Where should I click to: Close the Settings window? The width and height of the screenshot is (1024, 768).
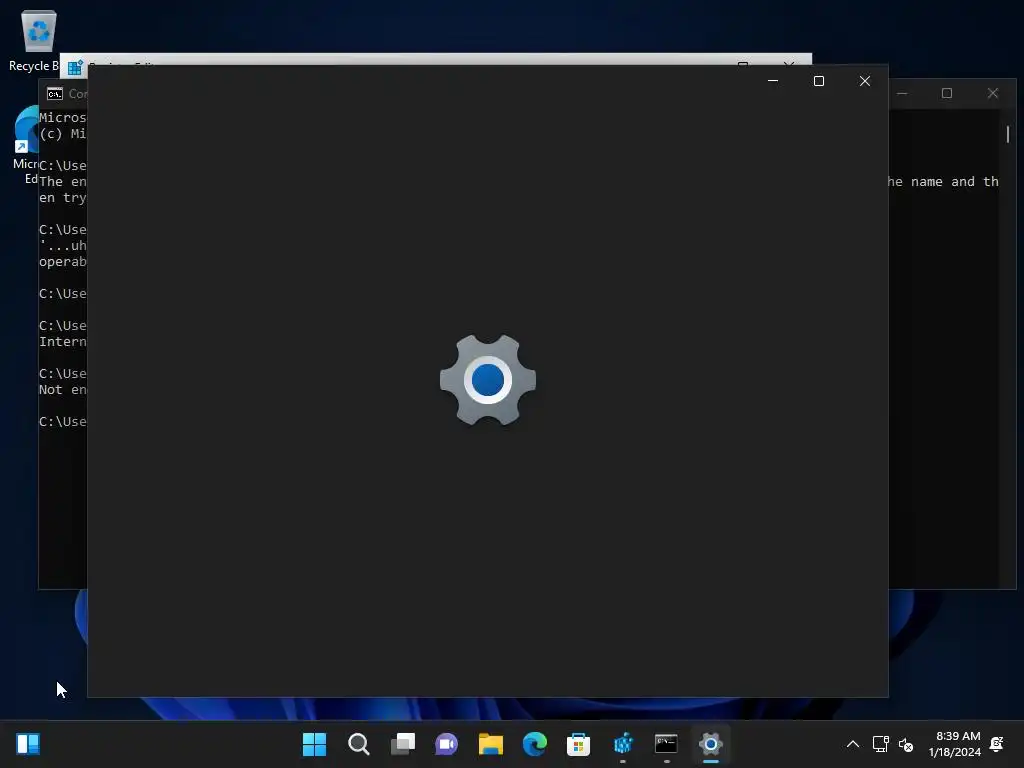865,81
